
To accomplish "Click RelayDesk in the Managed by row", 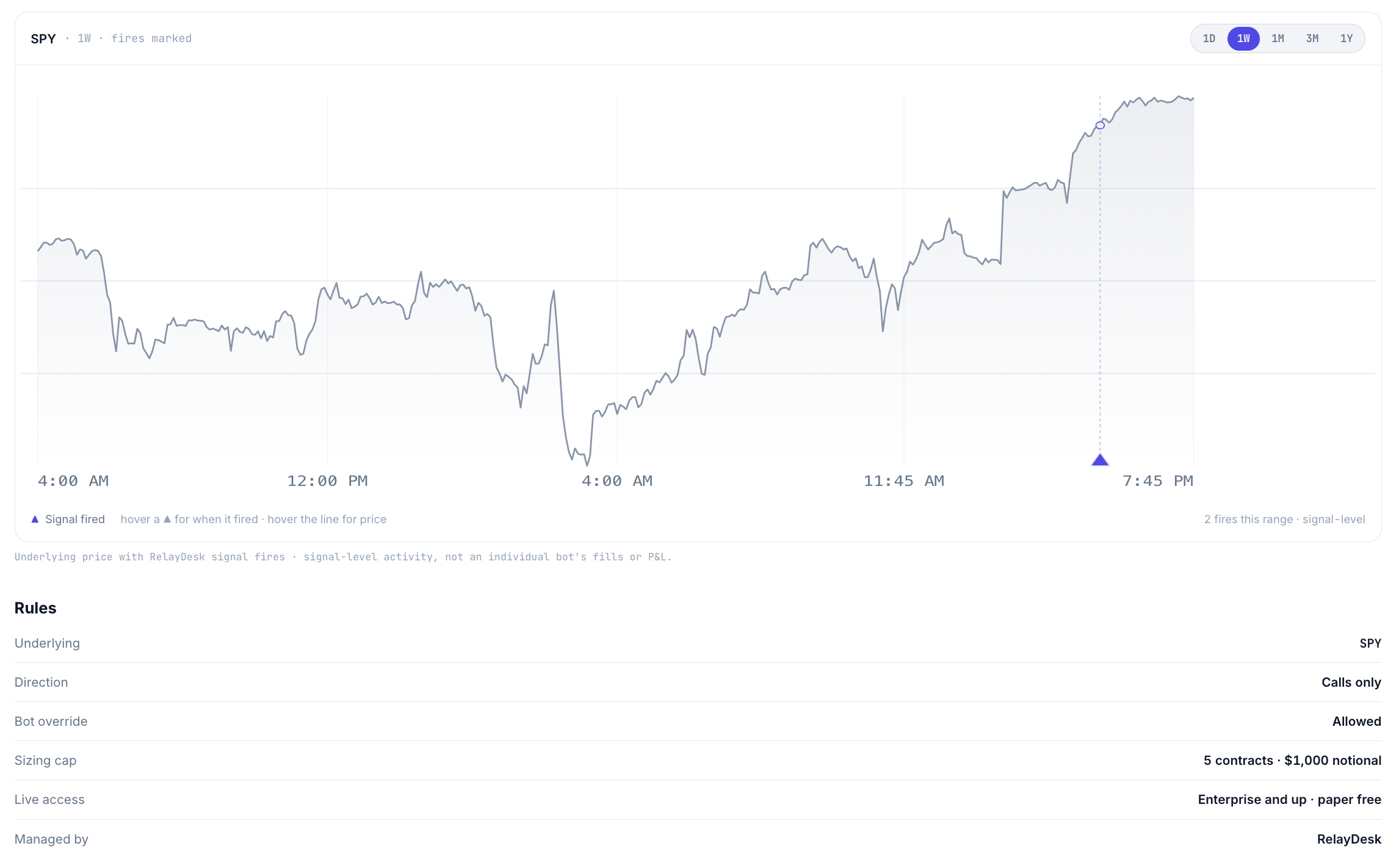I will click(x=1349, y=839).
